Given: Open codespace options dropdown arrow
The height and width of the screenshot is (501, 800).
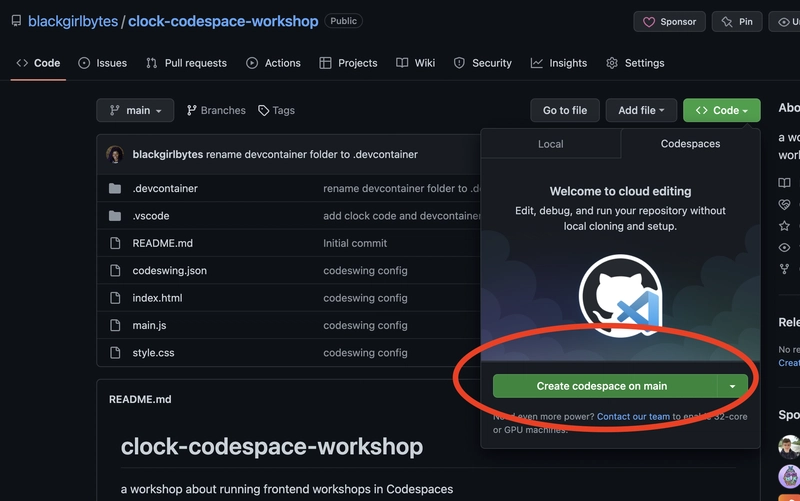Looking at the screenshot, I should pos(733,386).
